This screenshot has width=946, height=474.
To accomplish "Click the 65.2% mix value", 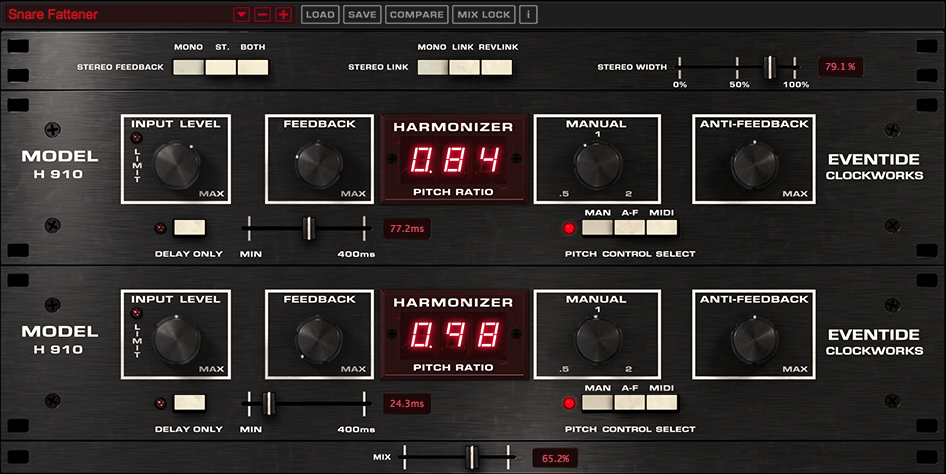I will click(556, 458).
